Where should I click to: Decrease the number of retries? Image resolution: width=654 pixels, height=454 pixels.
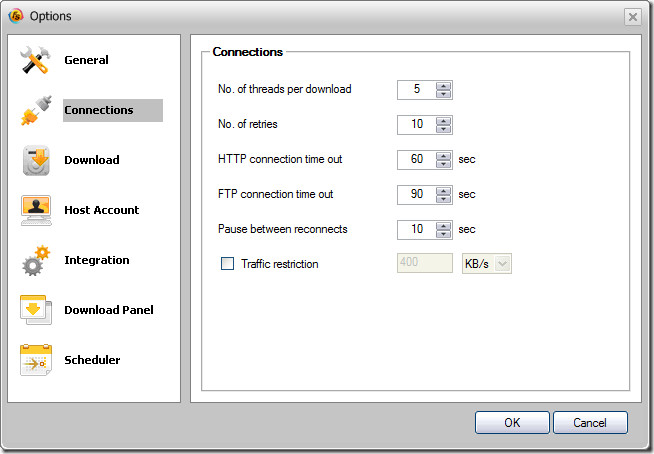click(443, 129)
